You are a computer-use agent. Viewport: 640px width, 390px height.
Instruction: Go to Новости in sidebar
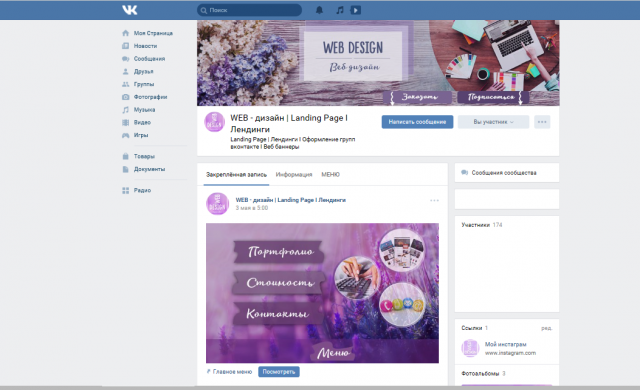[145, 46]
